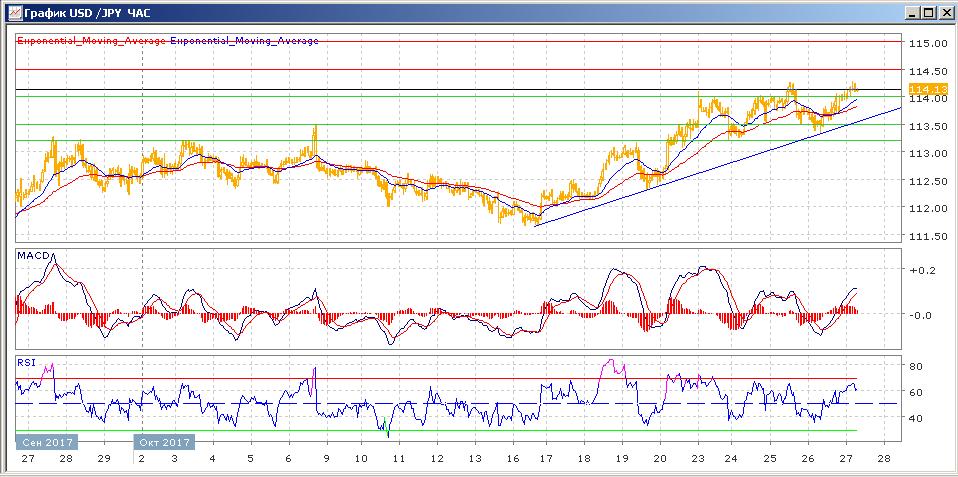
Task: Select the blue Exponential_Moving_Average label
Action: [244, 40]
